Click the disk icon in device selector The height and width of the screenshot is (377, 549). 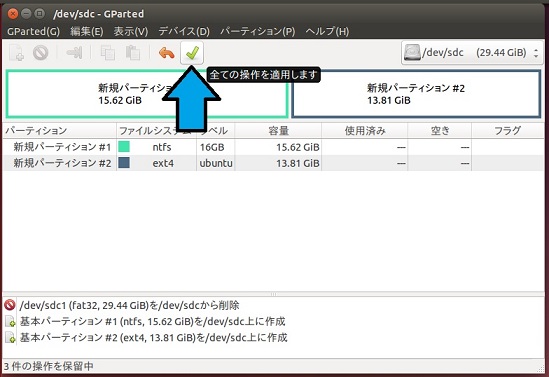pyautogui.click(x=412, y=53)
